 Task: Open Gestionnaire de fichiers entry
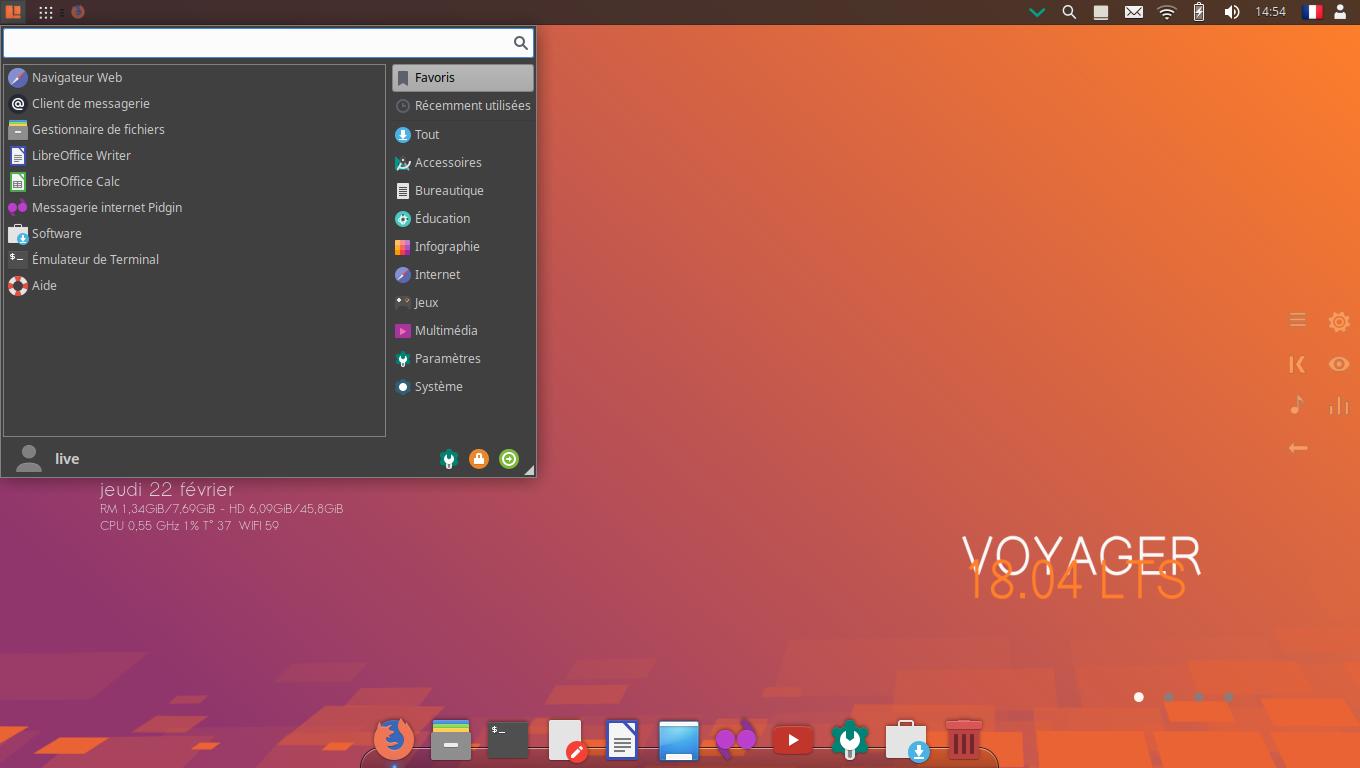point(195,129)
